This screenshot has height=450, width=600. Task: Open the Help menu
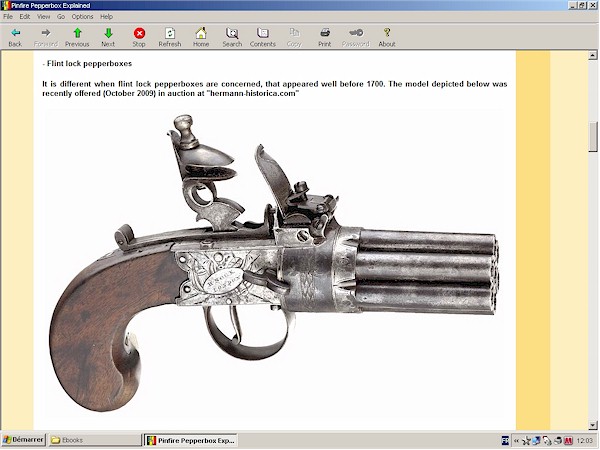click(x=106, y=16)
